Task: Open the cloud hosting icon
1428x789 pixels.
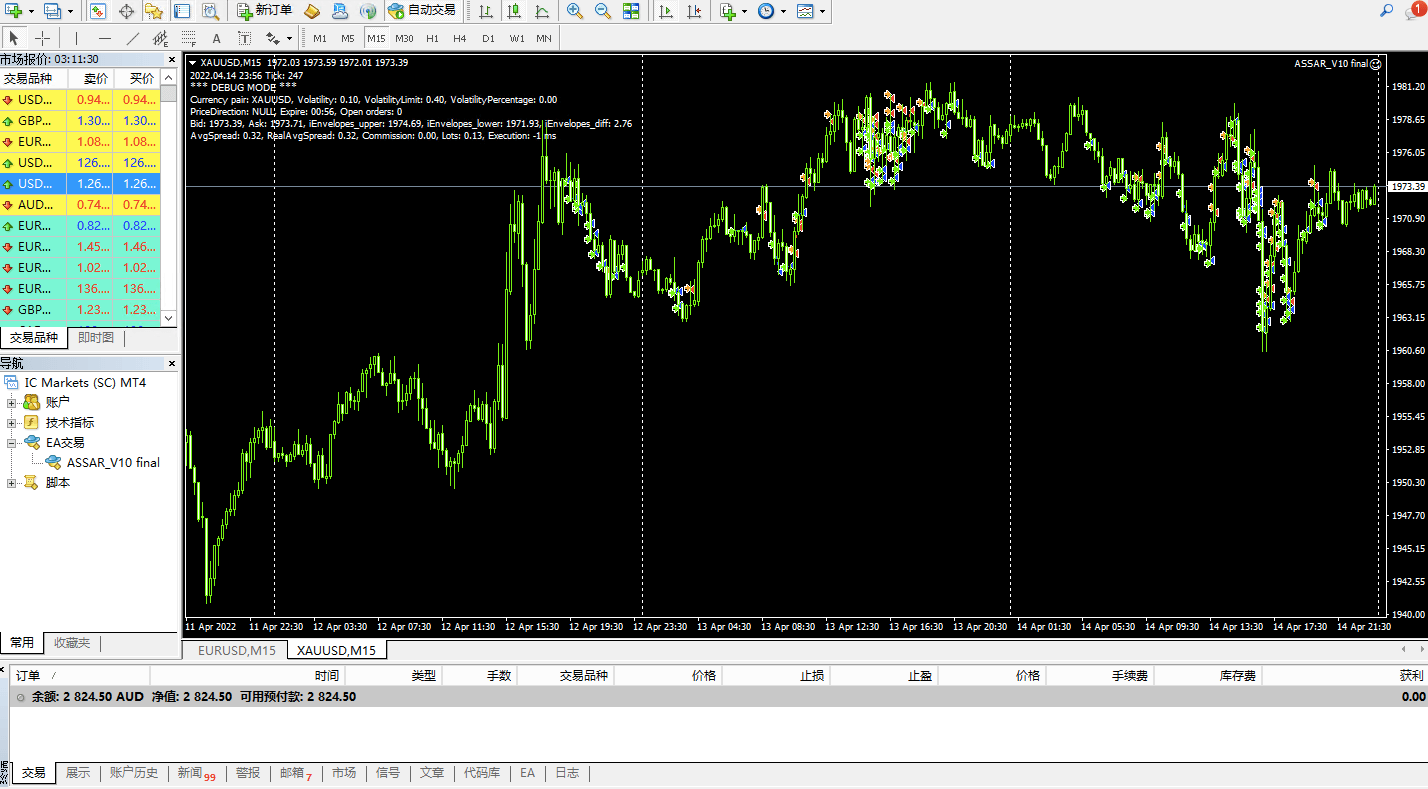Action: coord(340,11)
